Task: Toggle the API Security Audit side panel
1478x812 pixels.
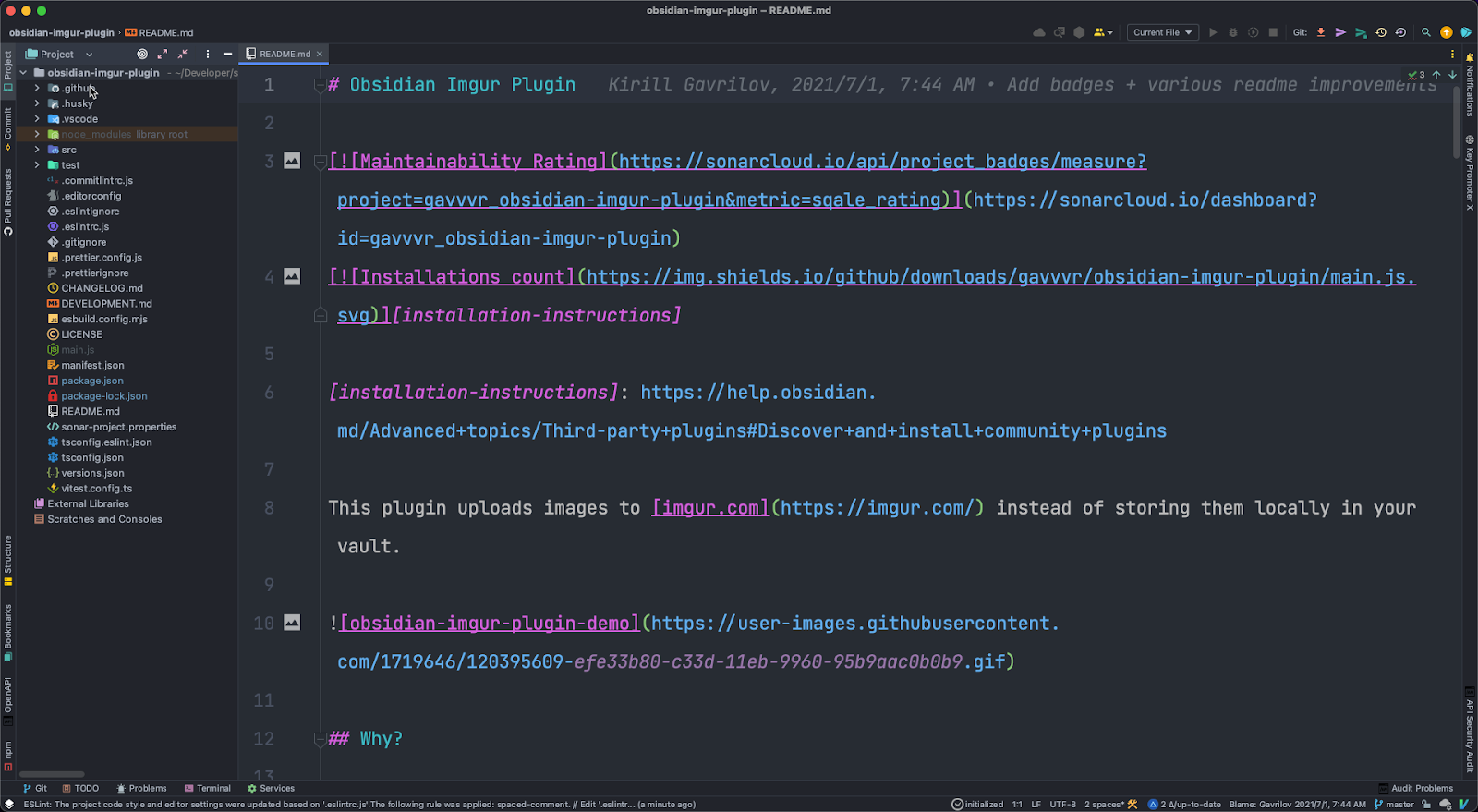Action: [x=1470, y=729]
